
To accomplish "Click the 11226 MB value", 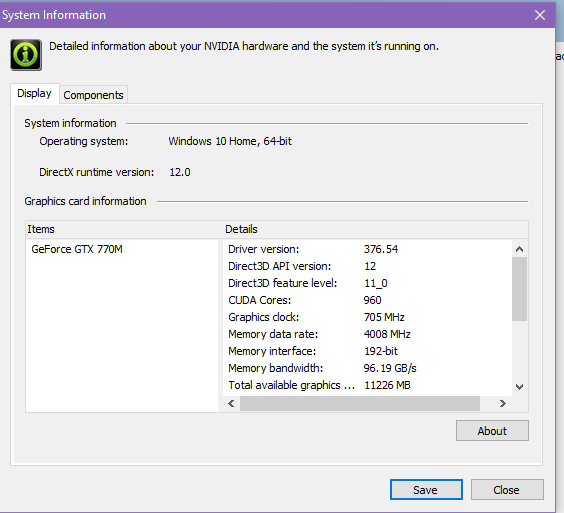I will tap(387, 385).
